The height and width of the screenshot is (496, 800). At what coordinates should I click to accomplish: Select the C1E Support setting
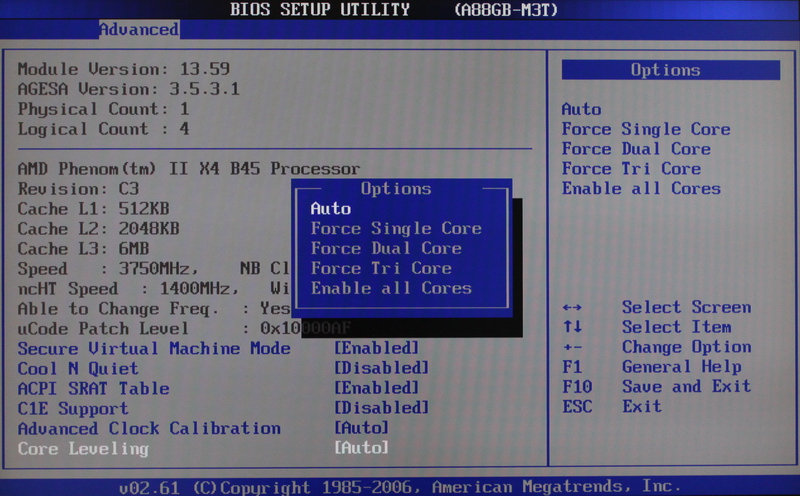[x=73, y=409]
